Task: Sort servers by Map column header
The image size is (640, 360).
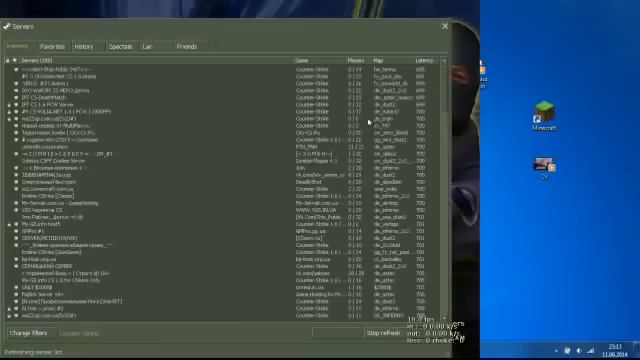Action: click(393, 60)
